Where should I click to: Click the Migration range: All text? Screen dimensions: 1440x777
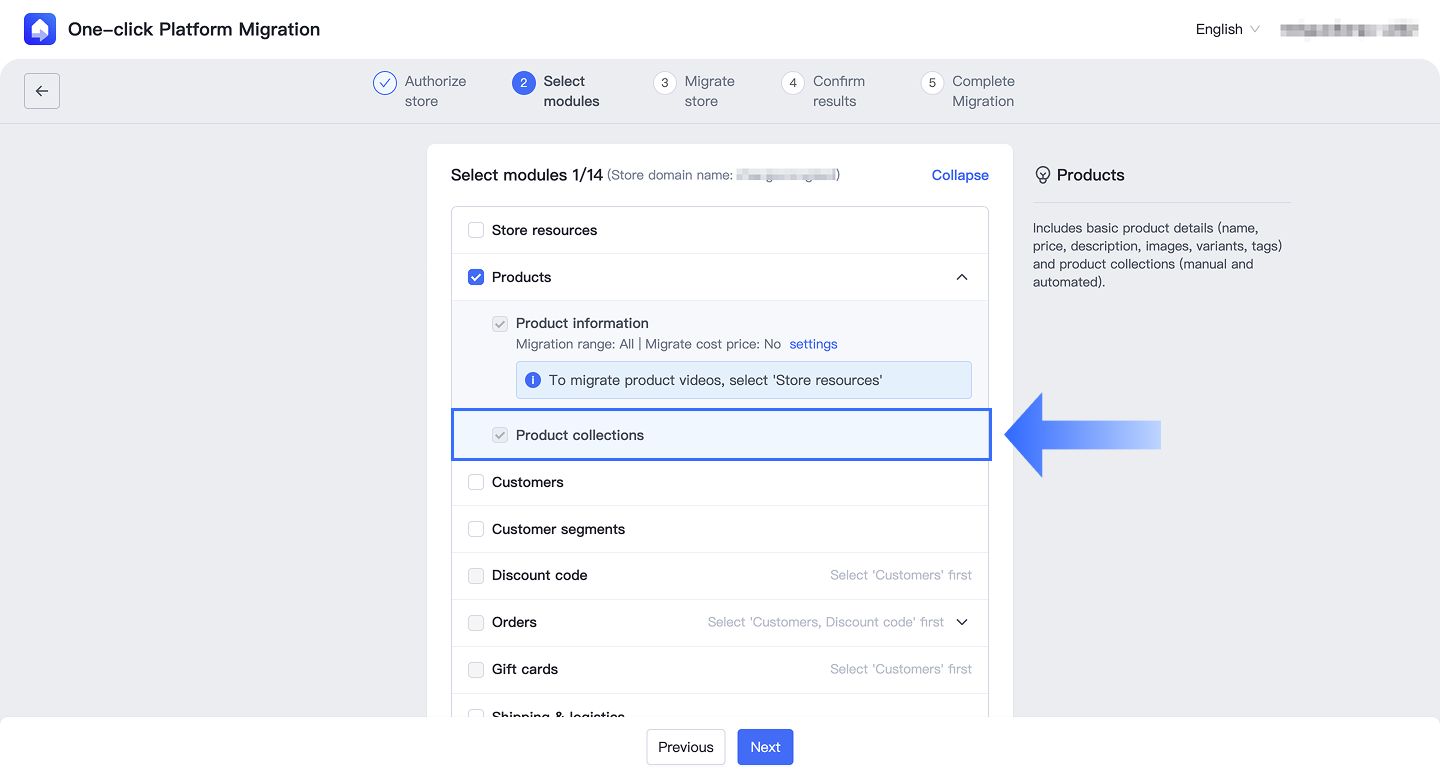(x=575, y=344)
